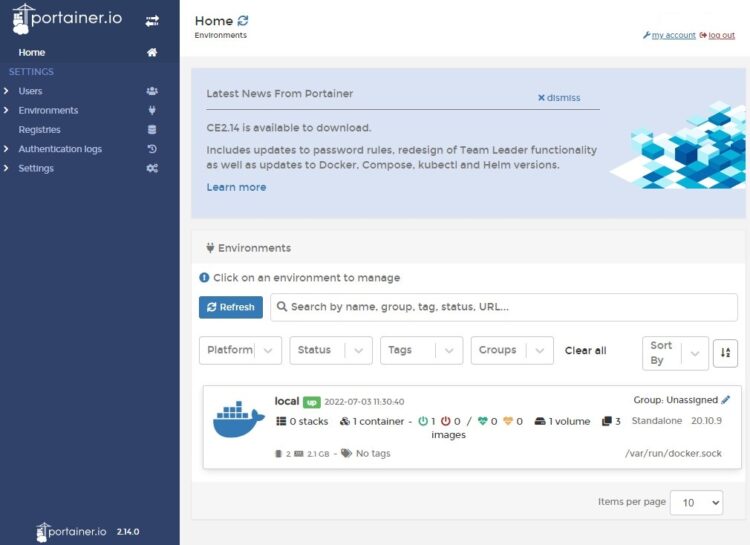This screenshot has height=545, width=750.
Task: Click the Standalone text in local row
Action: pyautogui.click(x=657, y=421)
